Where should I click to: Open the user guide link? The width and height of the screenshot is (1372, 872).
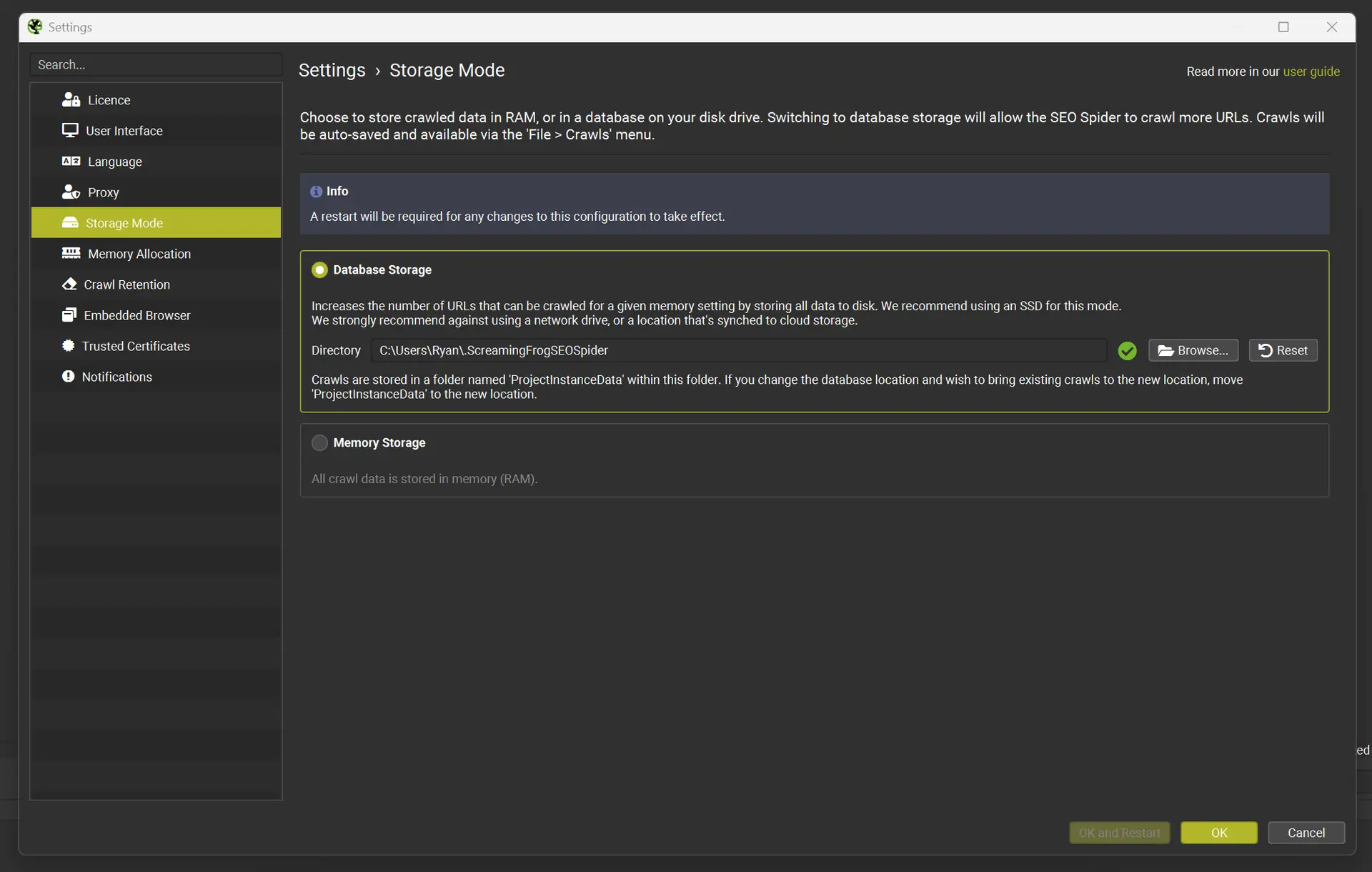point(1311,71)
